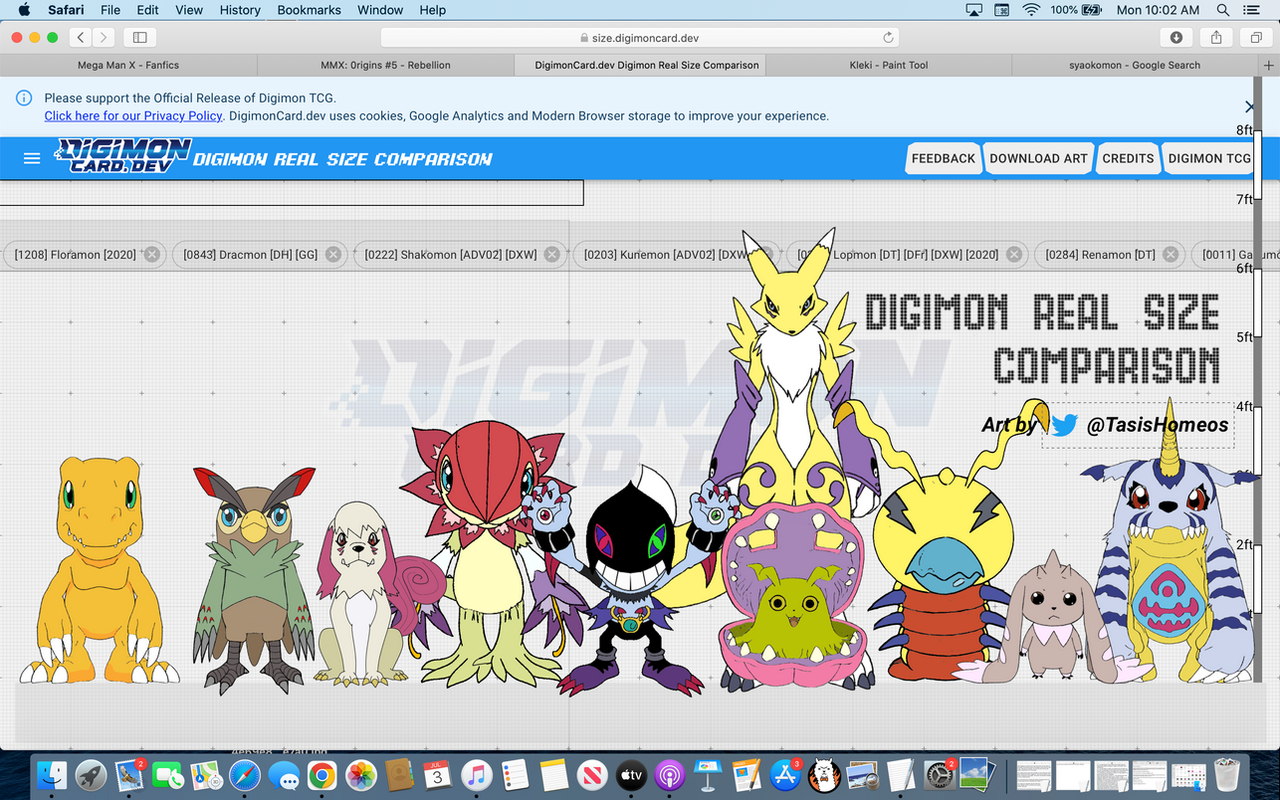Viewport: 1280px width, 800px height.
Task: Click the DigimonCard.dev logo
Action: (123, 156)
